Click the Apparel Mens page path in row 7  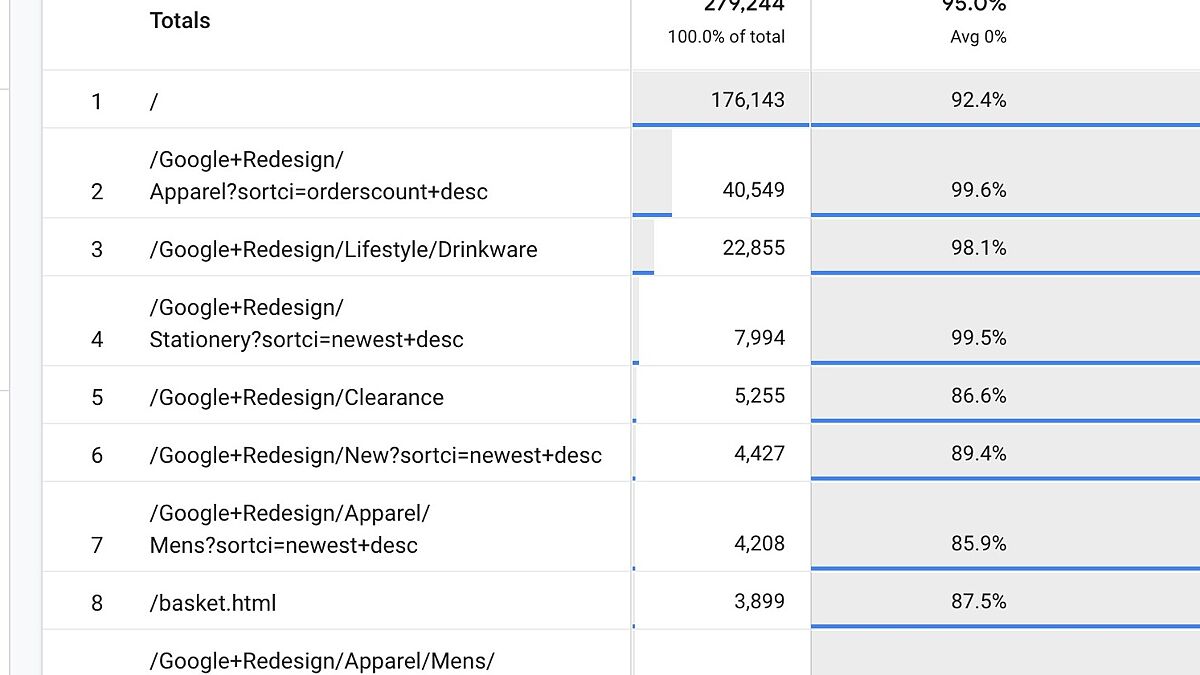pos(290,529)
